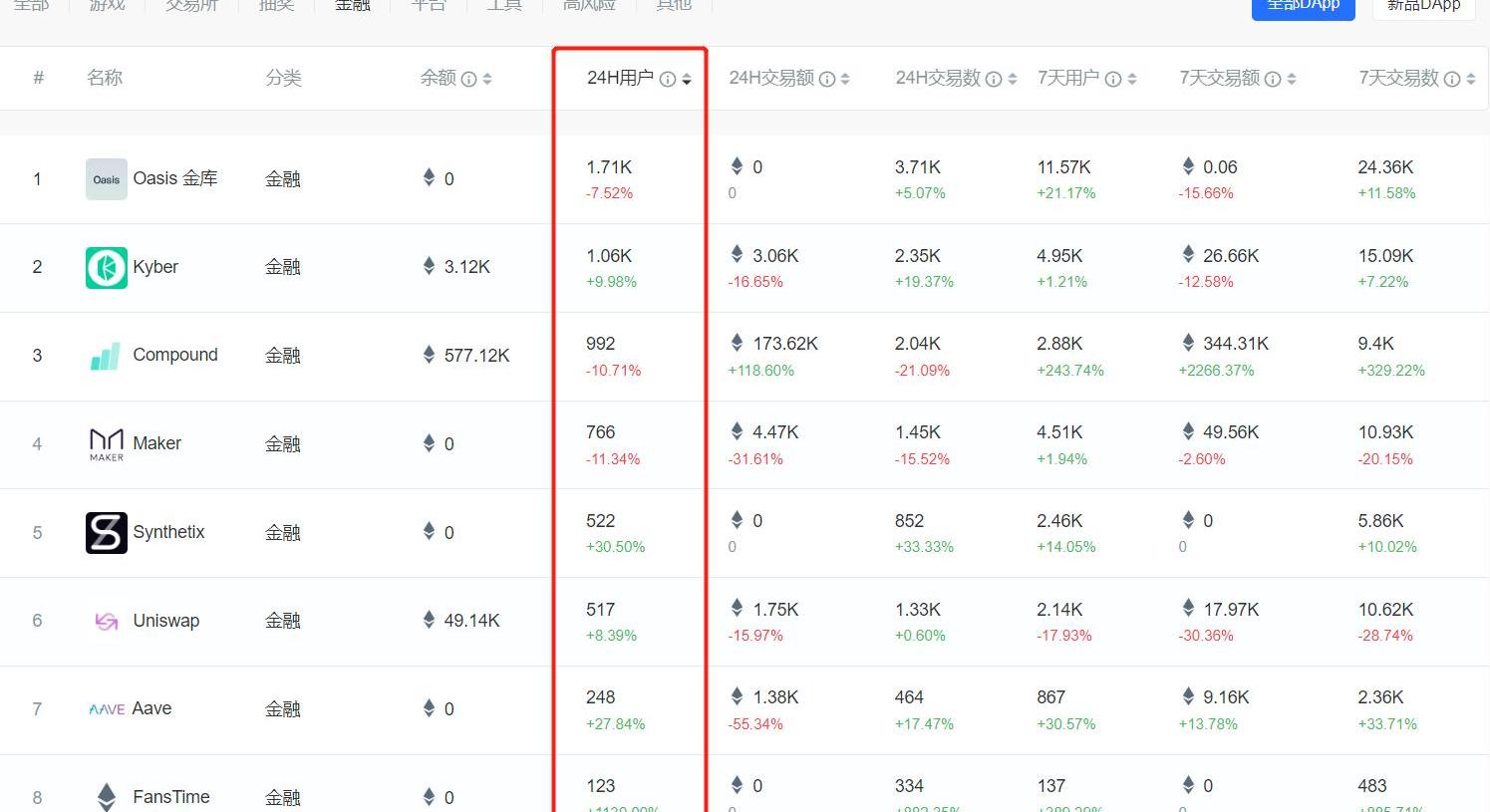Image resolution: width=1490 pixels, height=812 pixels.
Task: Toggle sort arrows on 7天交易额 column
Action: 1292,79
